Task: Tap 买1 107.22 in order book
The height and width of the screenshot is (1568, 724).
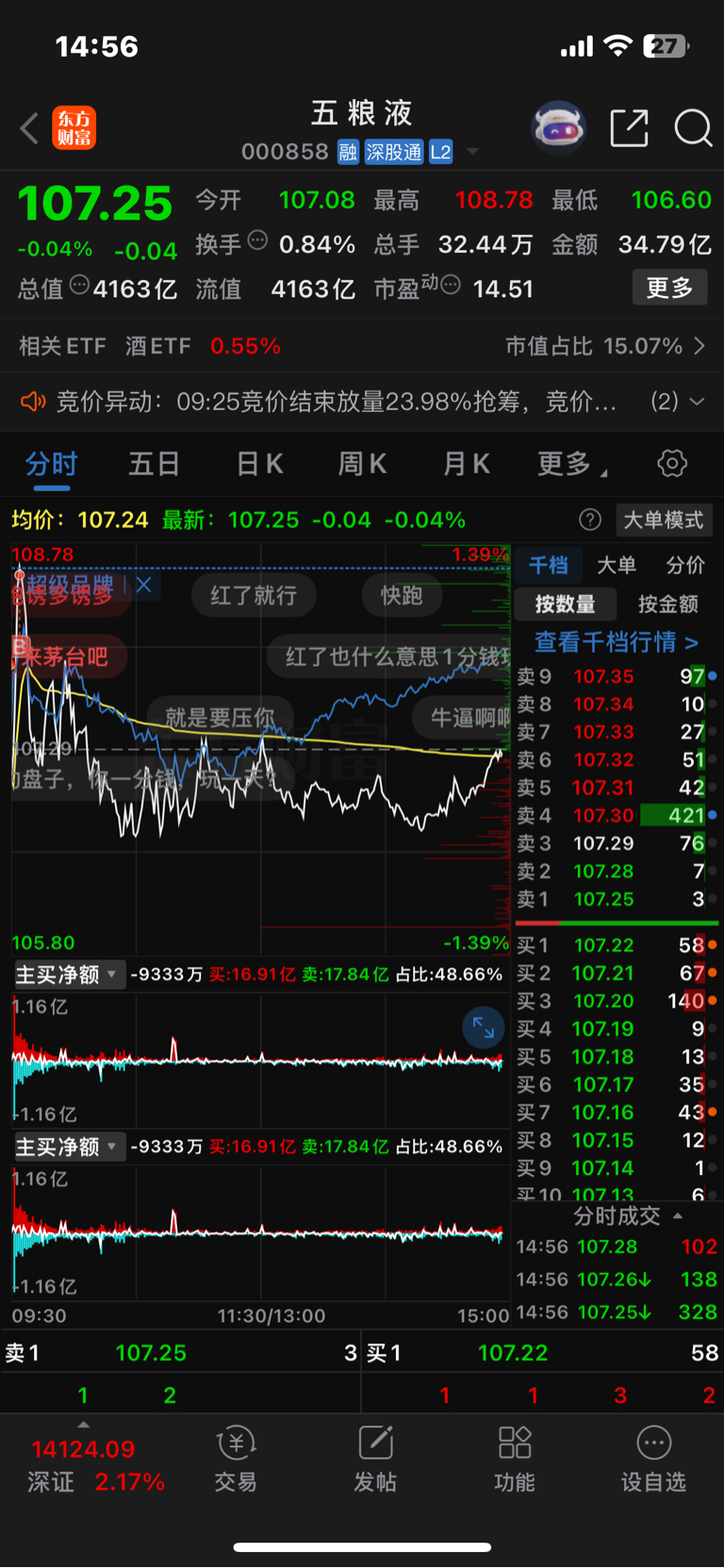Action: [x=617, y=945]
